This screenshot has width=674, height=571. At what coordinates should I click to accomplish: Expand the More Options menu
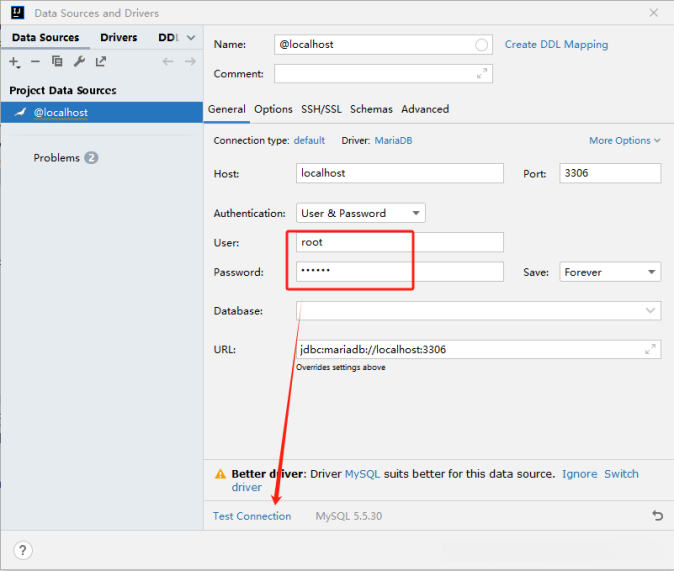(624, 141)
